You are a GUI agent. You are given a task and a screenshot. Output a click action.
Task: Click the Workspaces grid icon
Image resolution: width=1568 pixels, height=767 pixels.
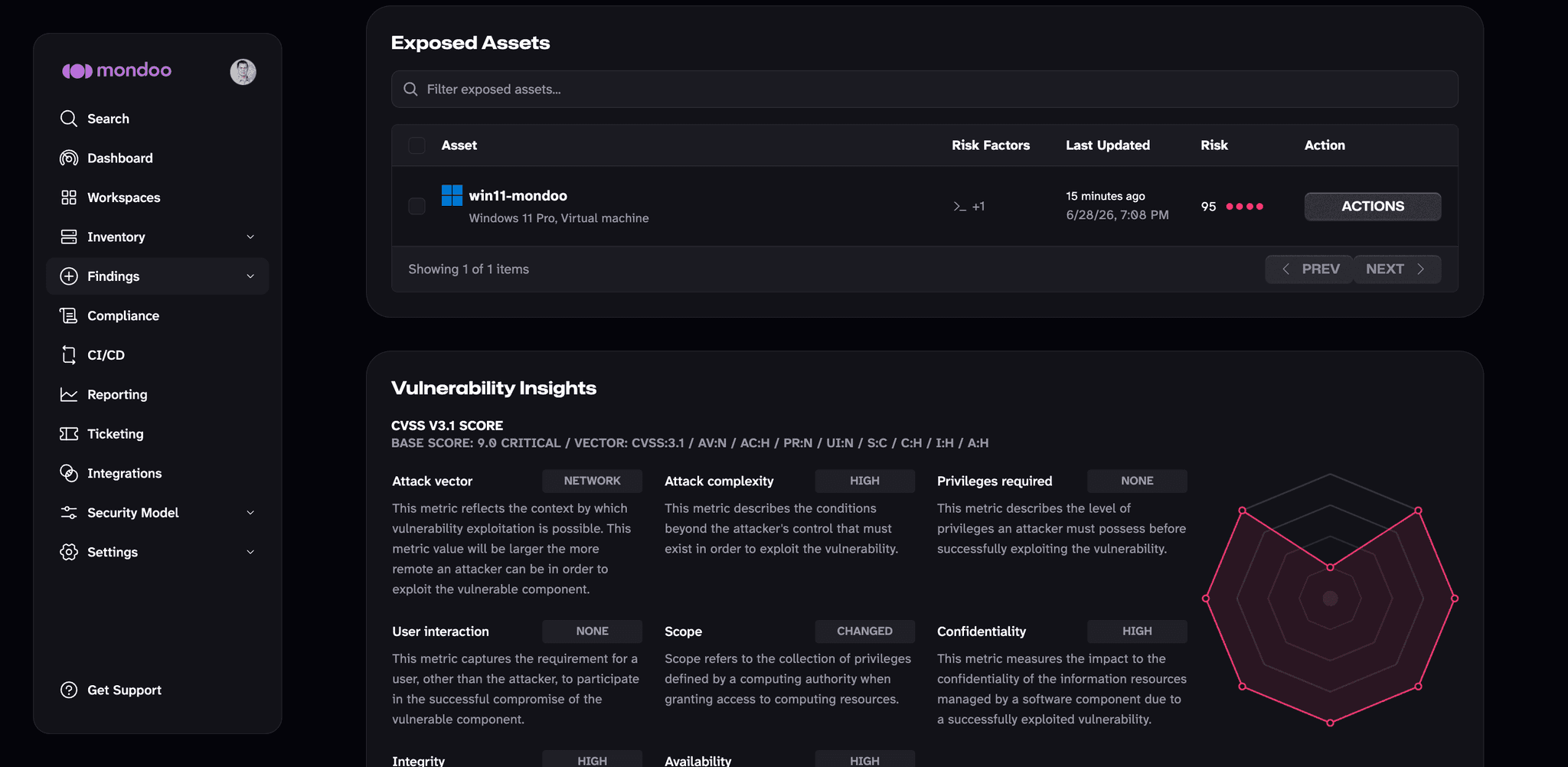[69, 197]
